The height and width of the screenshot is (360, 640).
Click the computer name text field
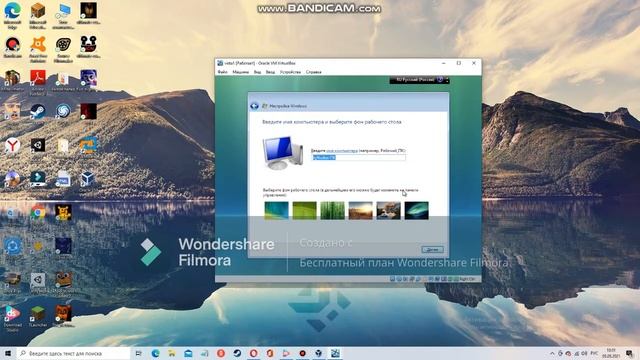click(359, 158)
